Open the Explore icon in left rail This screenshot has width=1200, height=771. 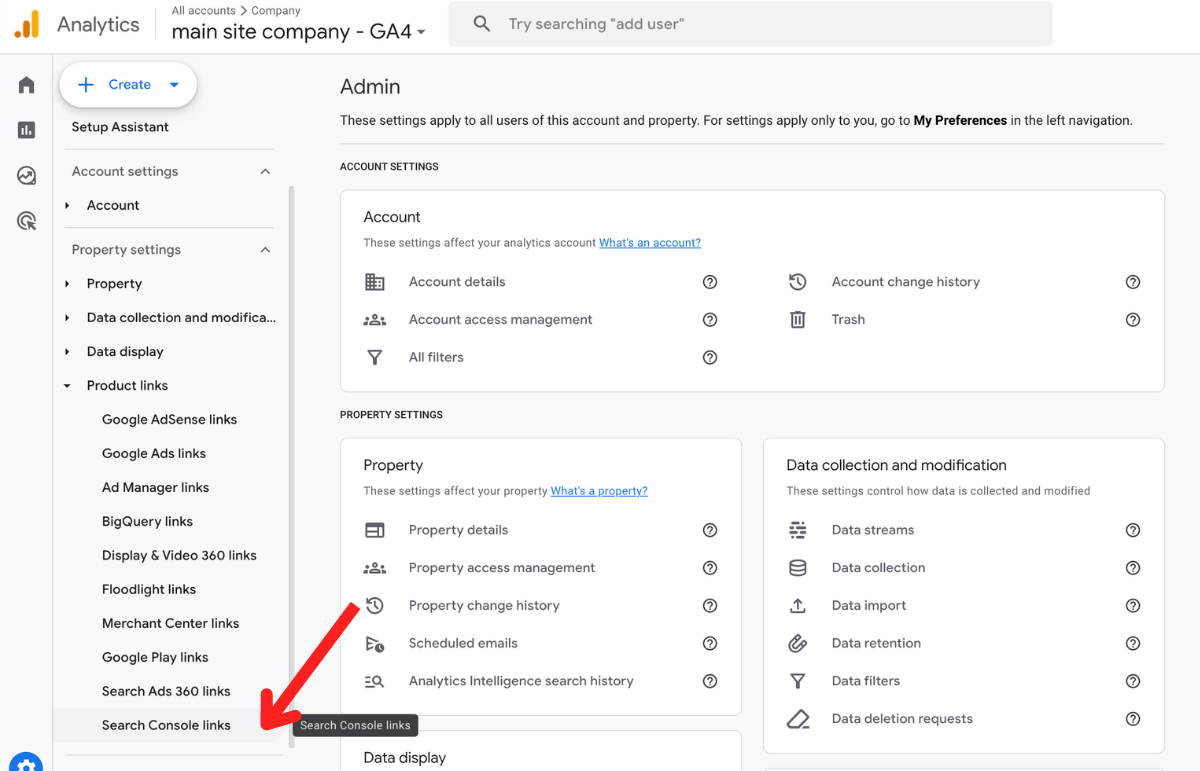pyautogui.click(x=27, y=176)
